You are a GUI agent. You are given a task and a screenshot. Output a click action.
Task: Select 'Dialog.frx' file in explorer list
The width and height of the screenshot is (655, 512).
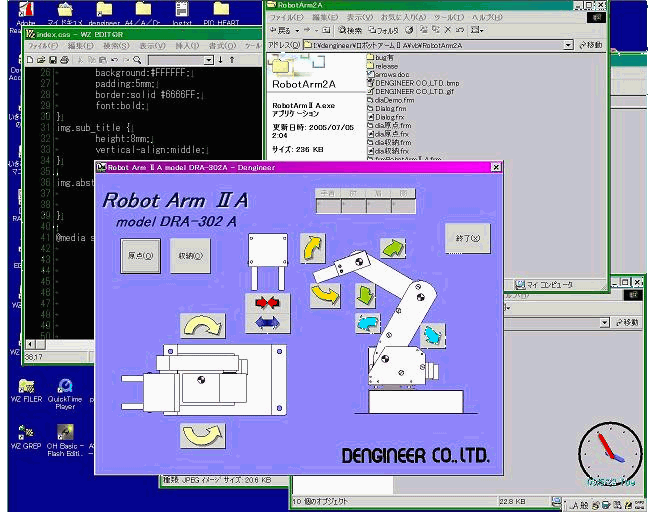click(386, 117)
